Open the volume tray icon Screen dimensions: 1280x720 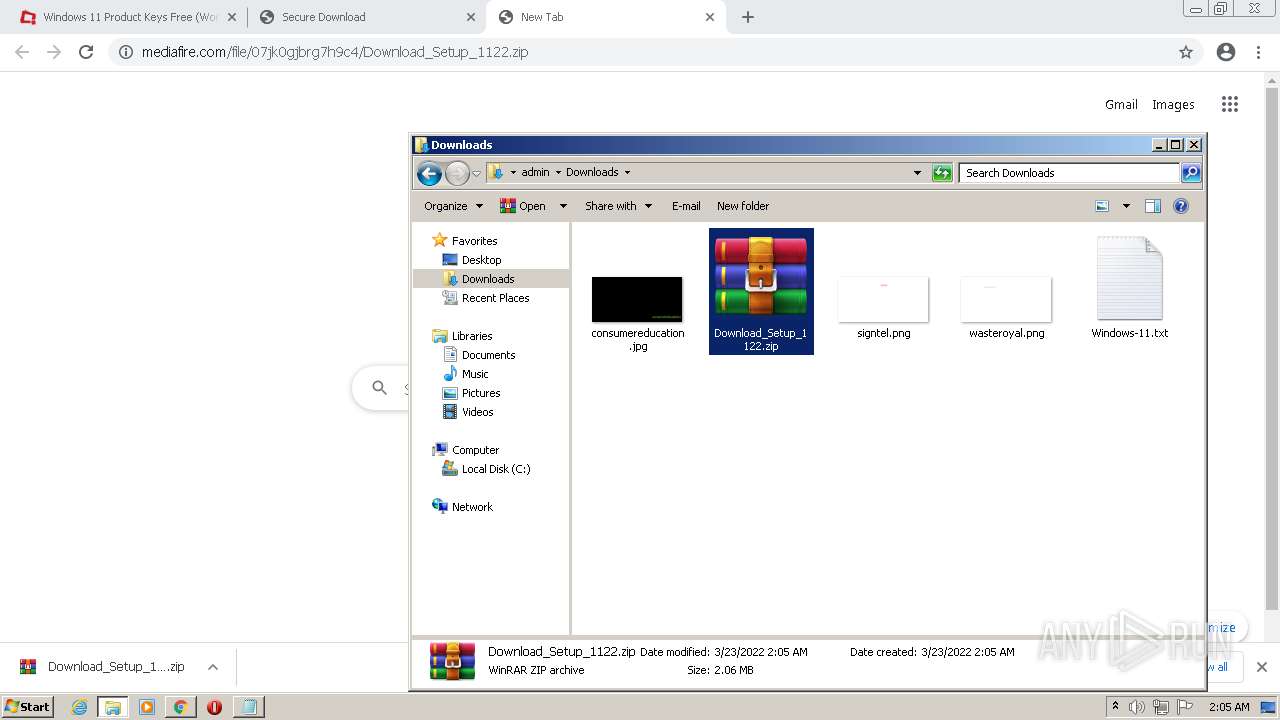coord(1136,707)
